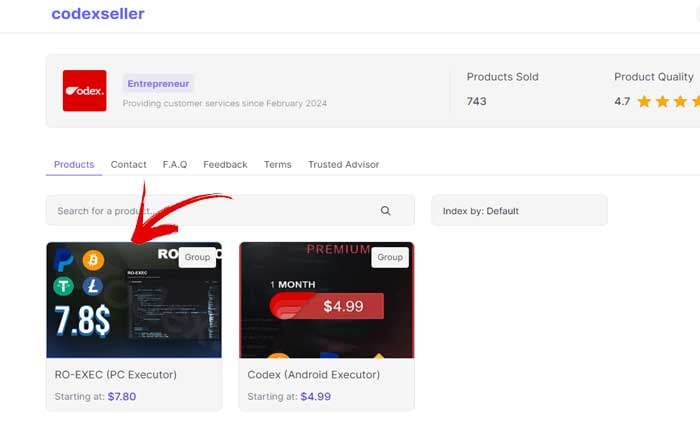Go to the Feedback tab

pos(225,164)
